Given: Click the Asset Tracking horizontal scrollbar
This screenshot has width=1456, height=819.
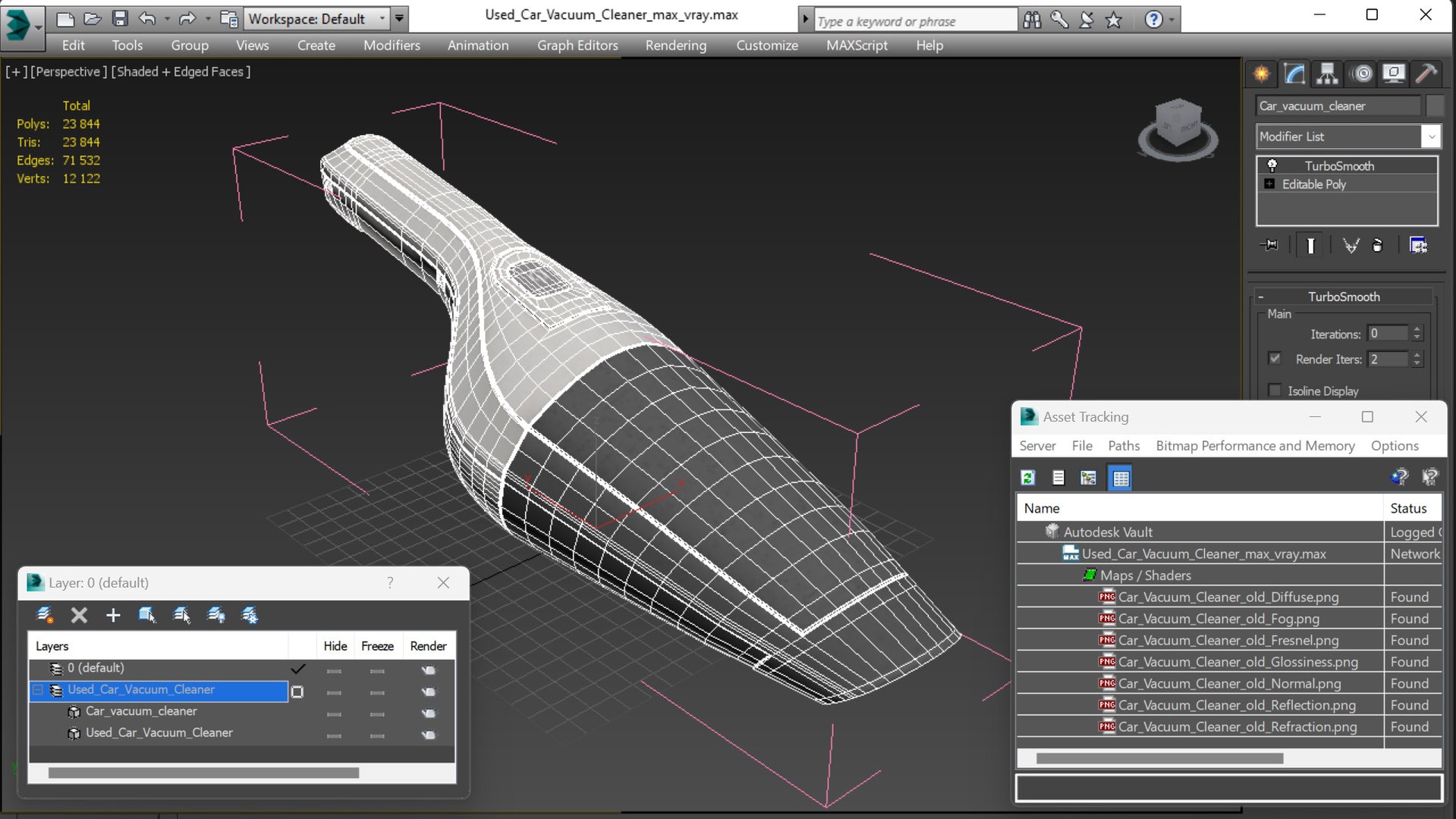Looking at the screenshot, I should tap(1159, 758).
